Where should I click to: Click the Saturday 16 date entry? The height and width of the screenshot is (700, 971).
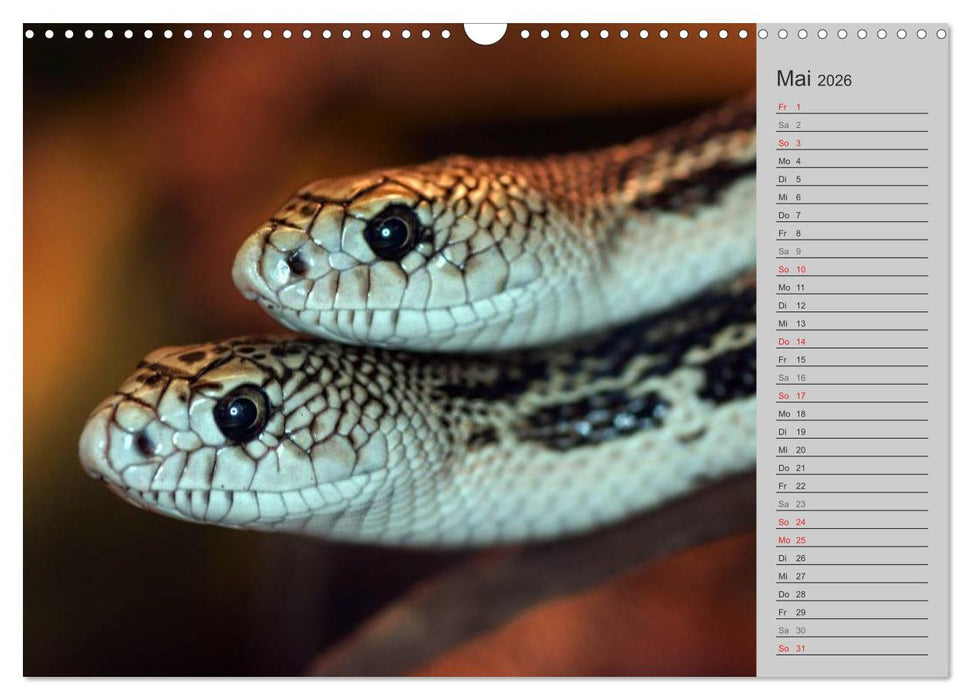click(x=851, y=378)
